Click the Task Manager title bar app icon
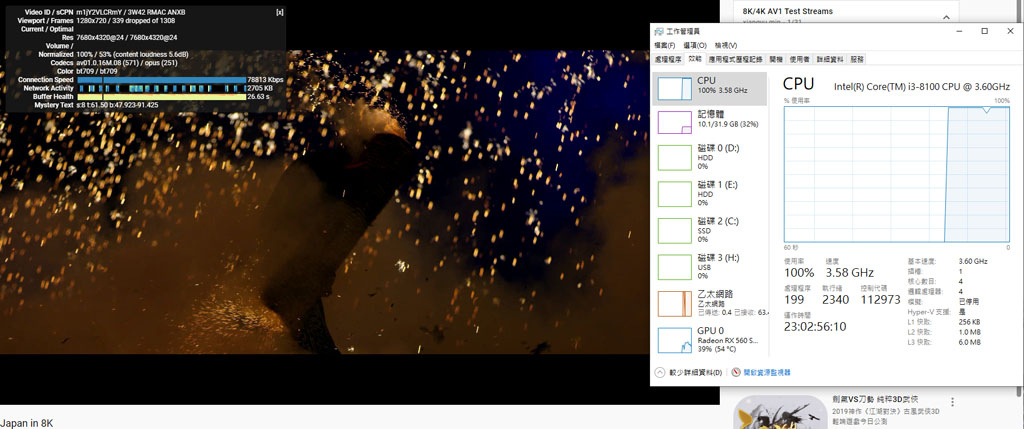This screenshot has width=1024, height=429. (658, 32)
